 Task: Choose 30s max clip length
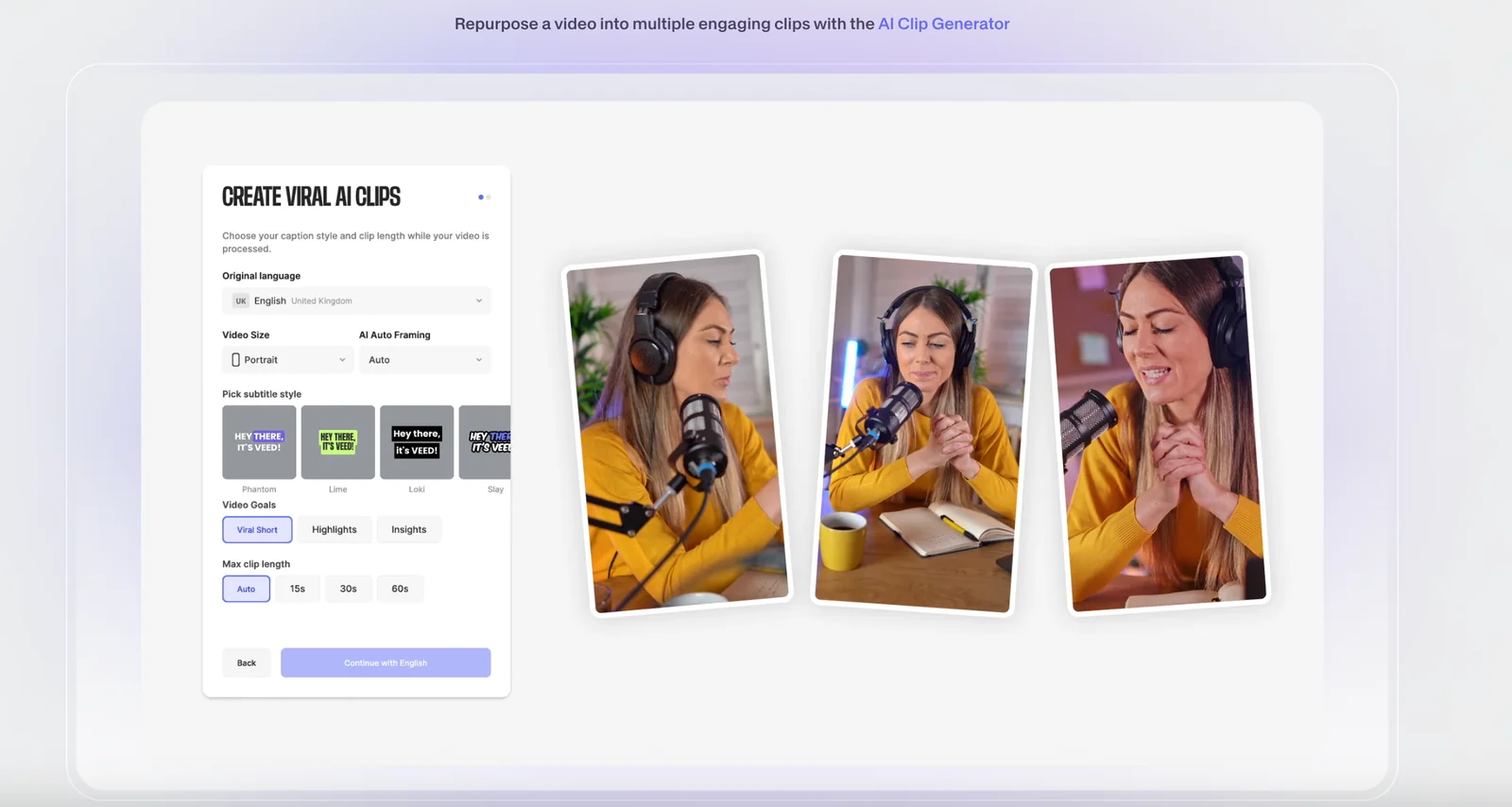pos(348,589)
